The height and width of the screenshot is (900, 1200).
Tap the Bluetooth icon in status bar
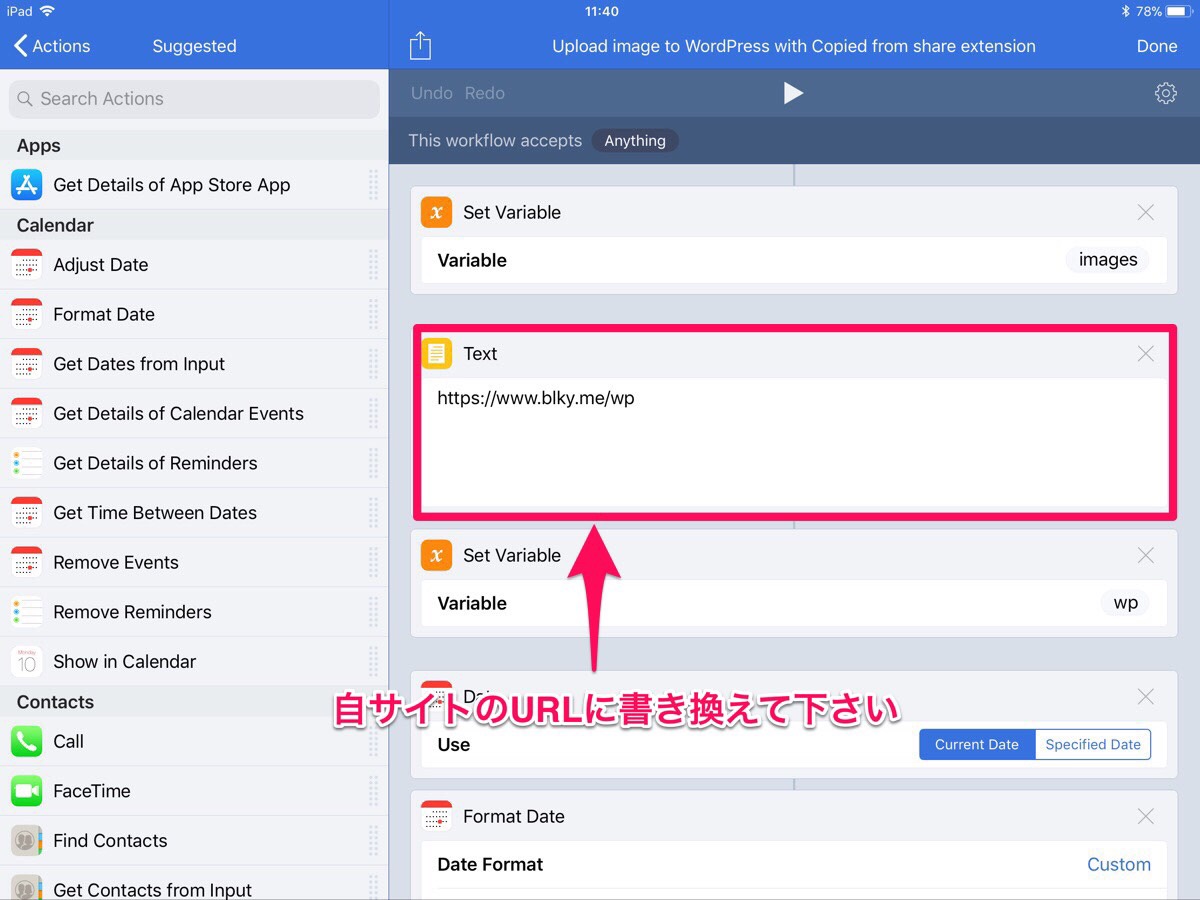[x=1125, y=12]
